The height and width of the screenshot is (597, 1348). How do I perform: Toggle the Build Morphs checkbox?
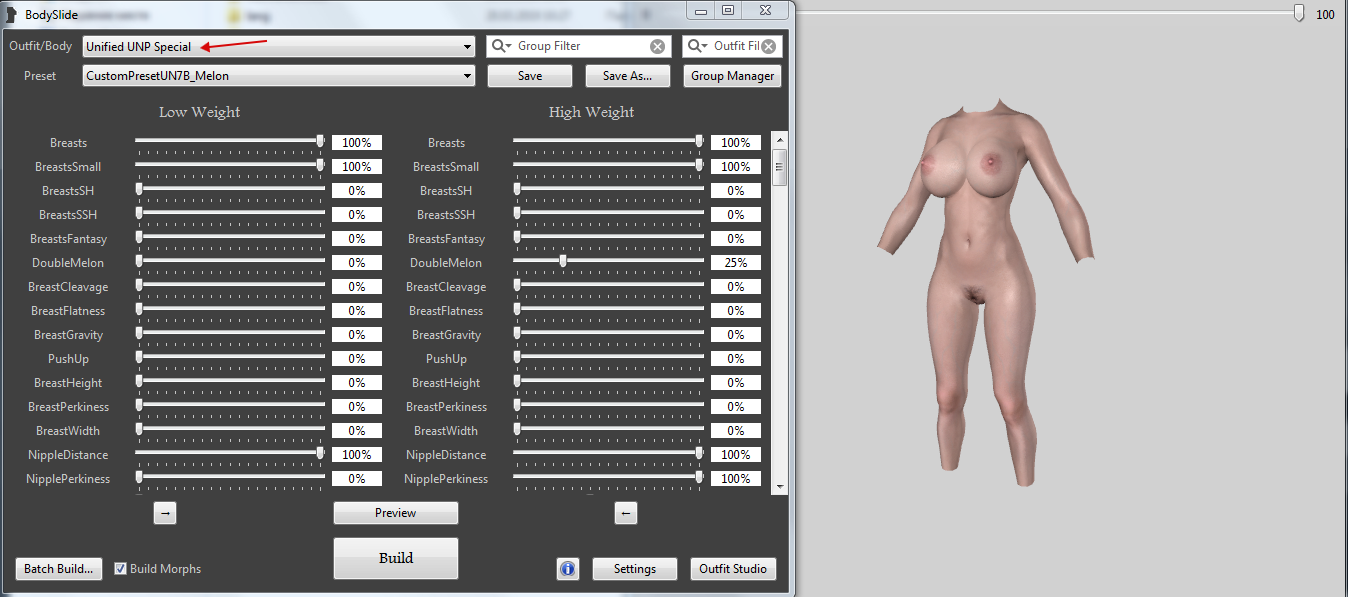click(x=121, y=569)
